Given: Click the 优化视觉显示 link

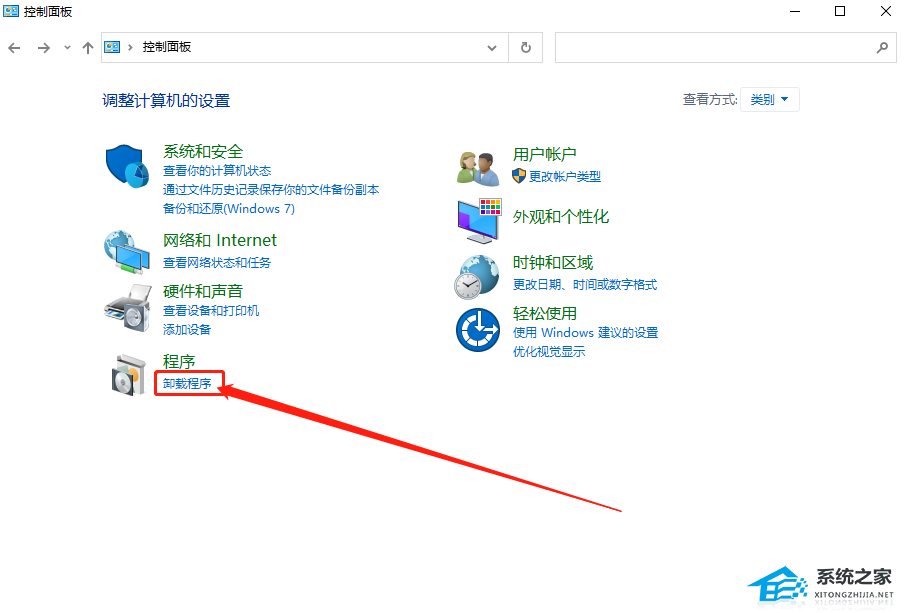Looking at the screenshot, I should [x=549, y=351].
